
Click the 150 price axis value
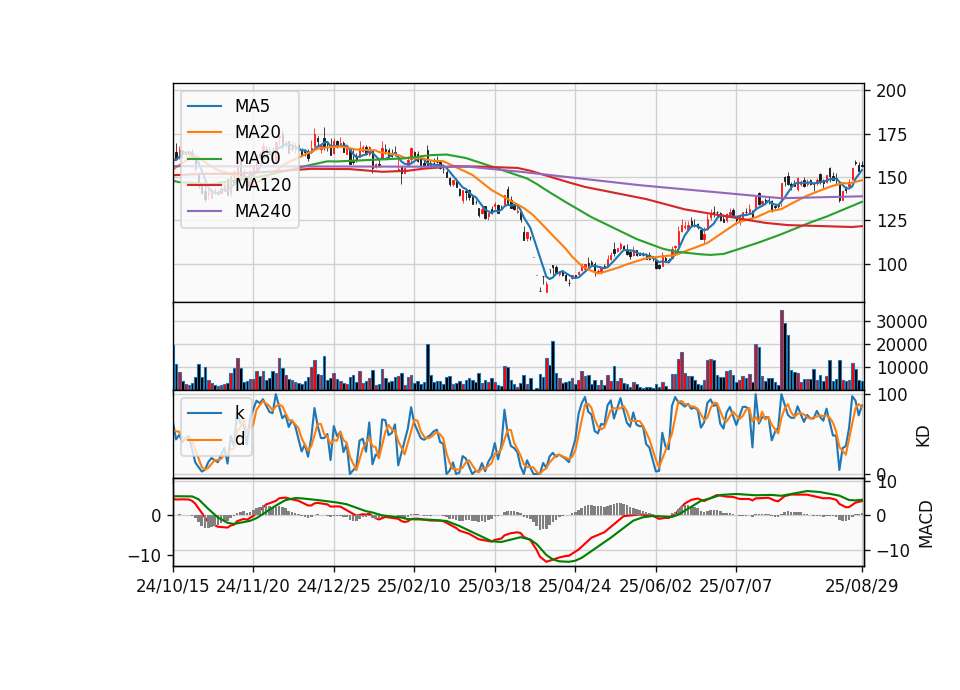point(891,178)
